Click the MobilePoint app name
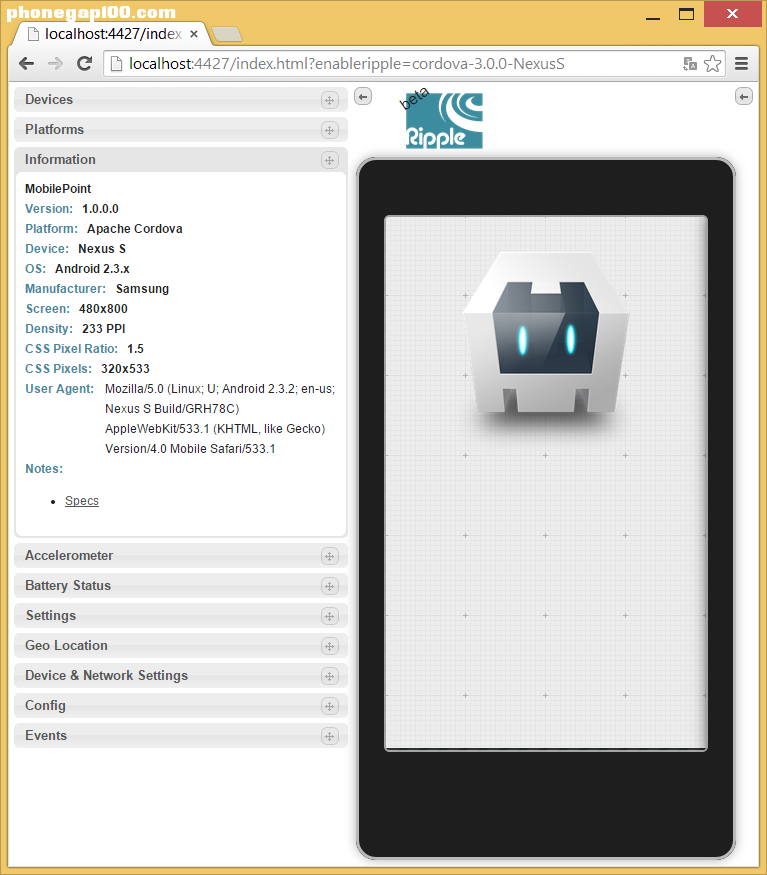767x875 pixels. coord(58,189)
